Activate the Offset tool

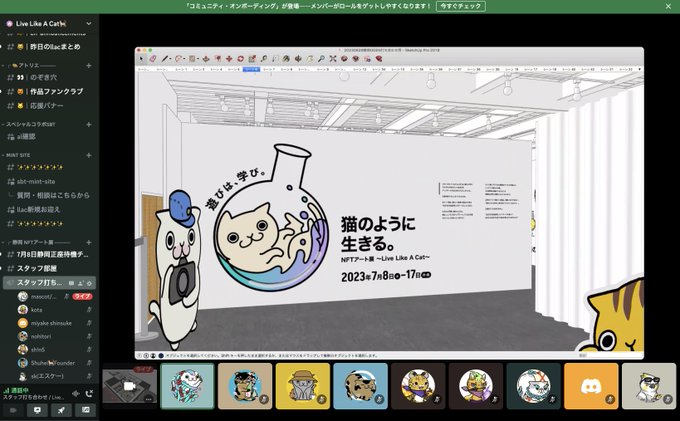[218, 59]
